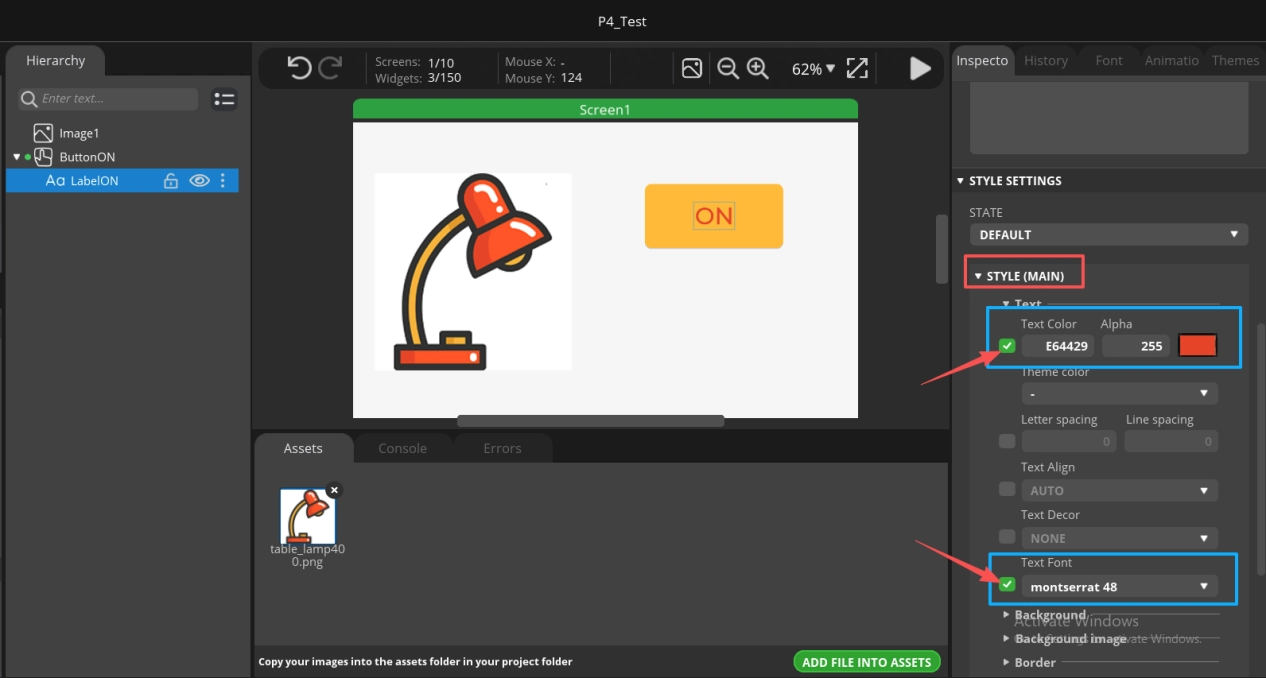This screenshot has width=1266, height=678.
Task: Toggle the lock icon on LabelON
Action: [x=171, y=181]
